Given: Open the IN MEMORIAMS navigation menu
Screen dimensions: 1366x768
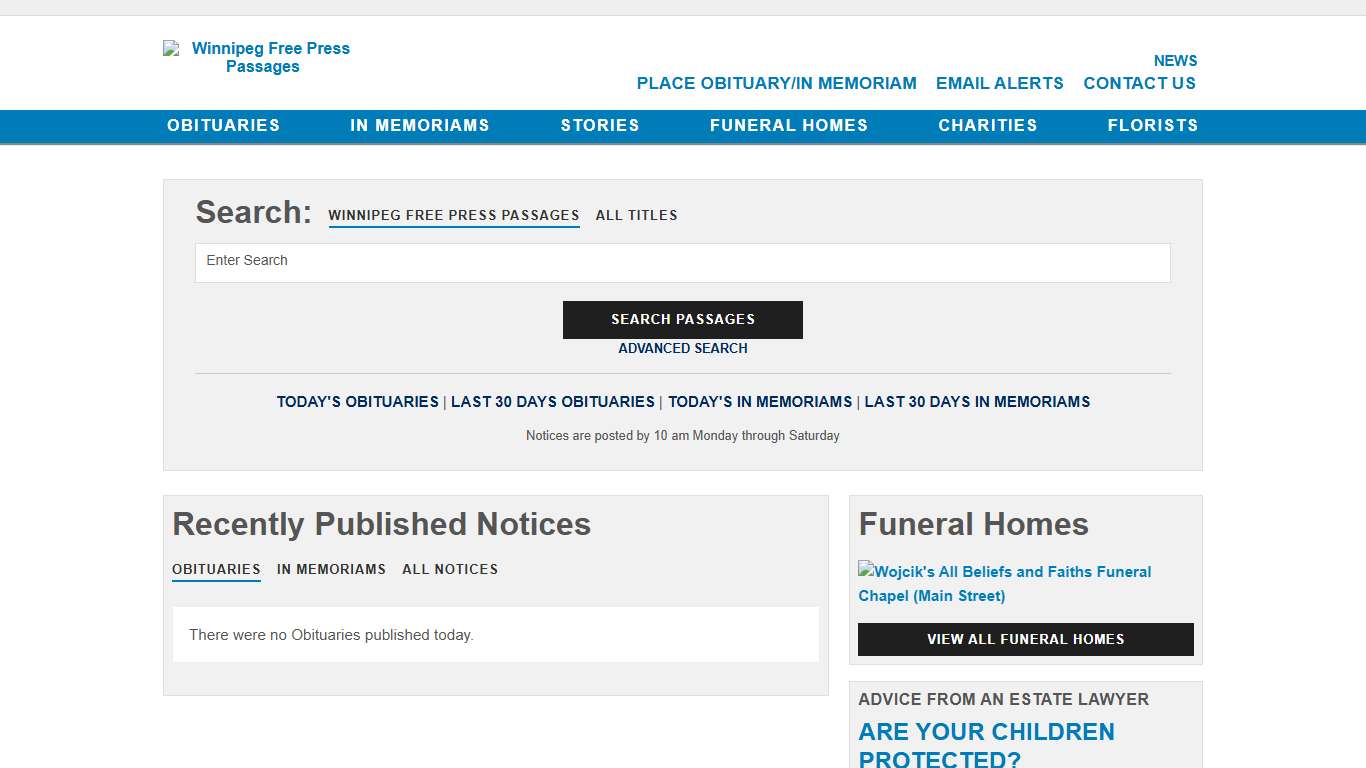Looking at the screenshot, I should click(x=420, y=125).
